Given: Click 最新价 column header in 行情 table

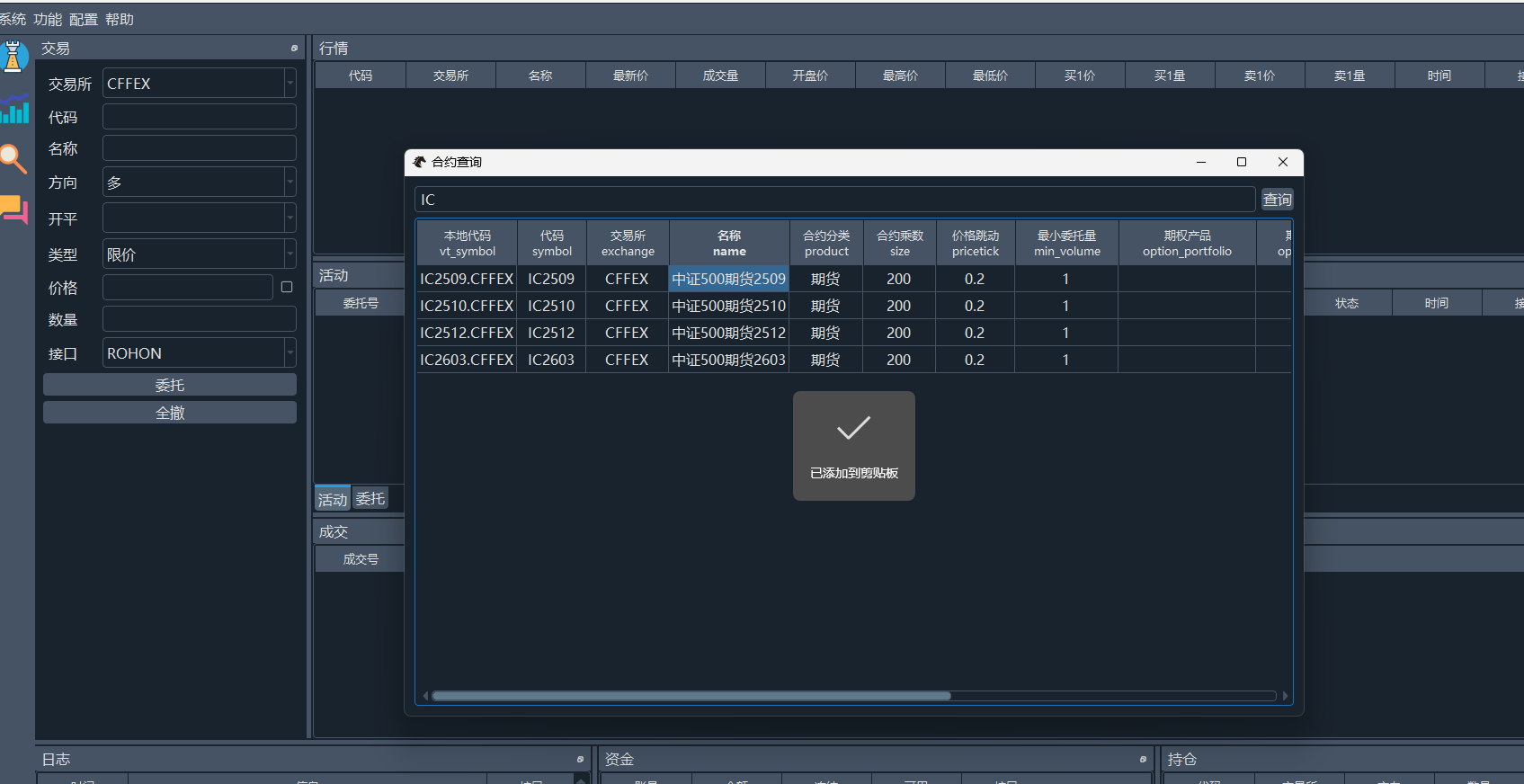Looking at the screenshot, I should pyautogui.click(x=630, y=76).
